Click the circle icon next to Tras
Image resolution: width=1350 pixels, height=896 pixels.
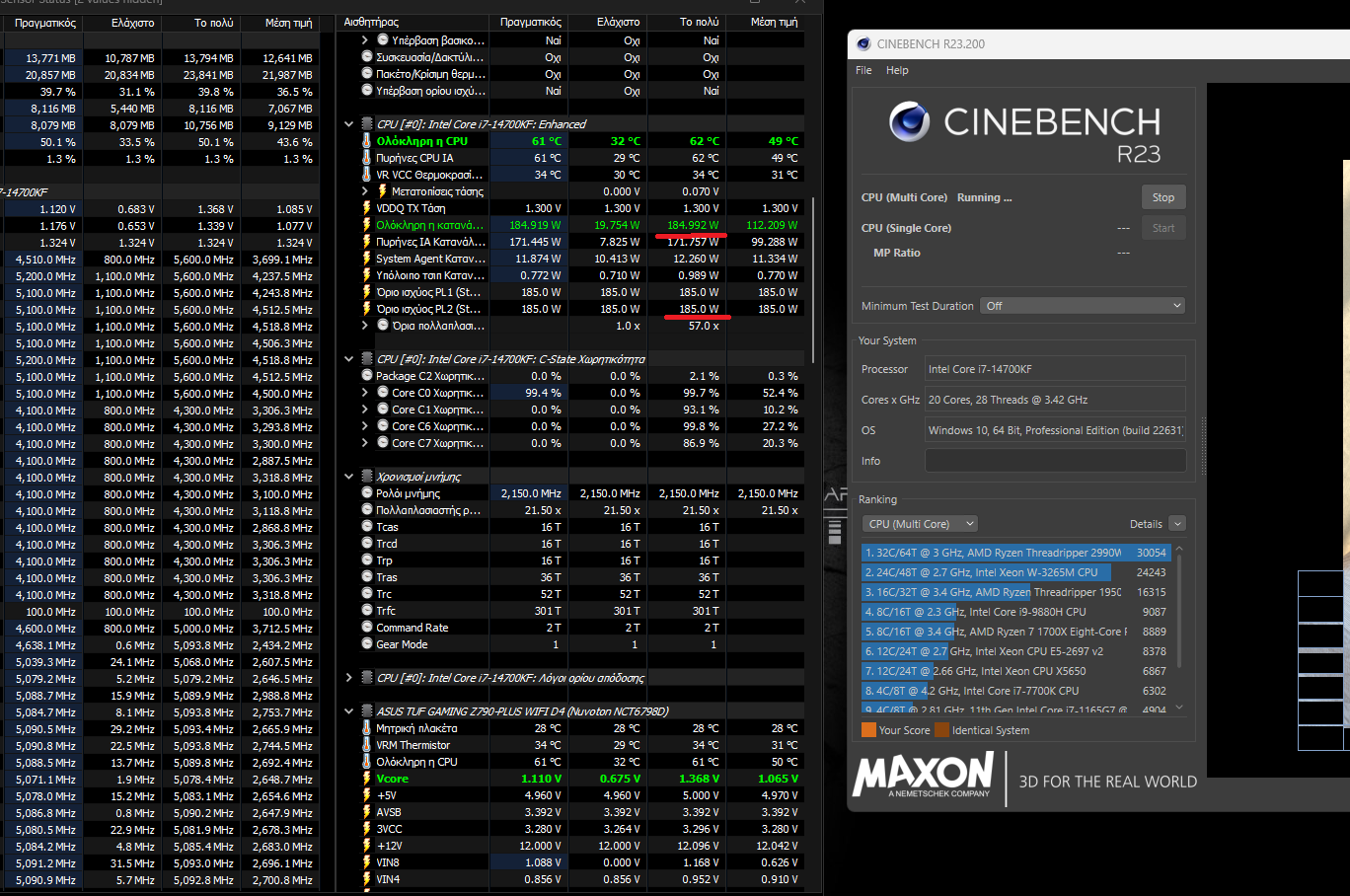[367, 577]
